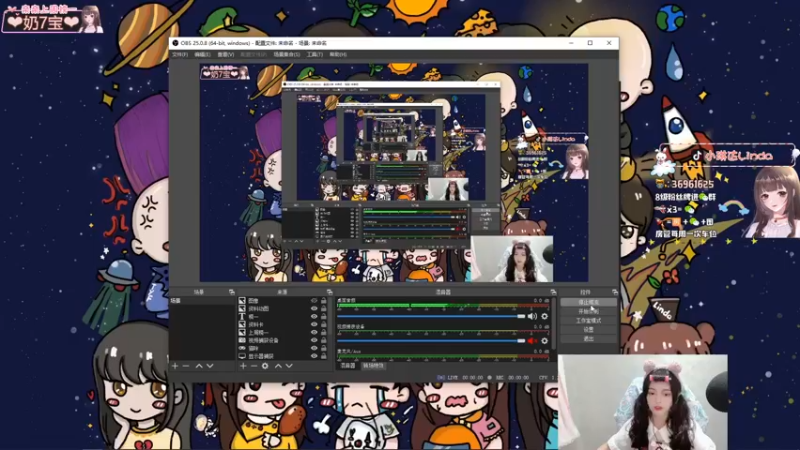
Task: Toggle the lock on the 显示器捕获 source
Action: tap(323, 356)
